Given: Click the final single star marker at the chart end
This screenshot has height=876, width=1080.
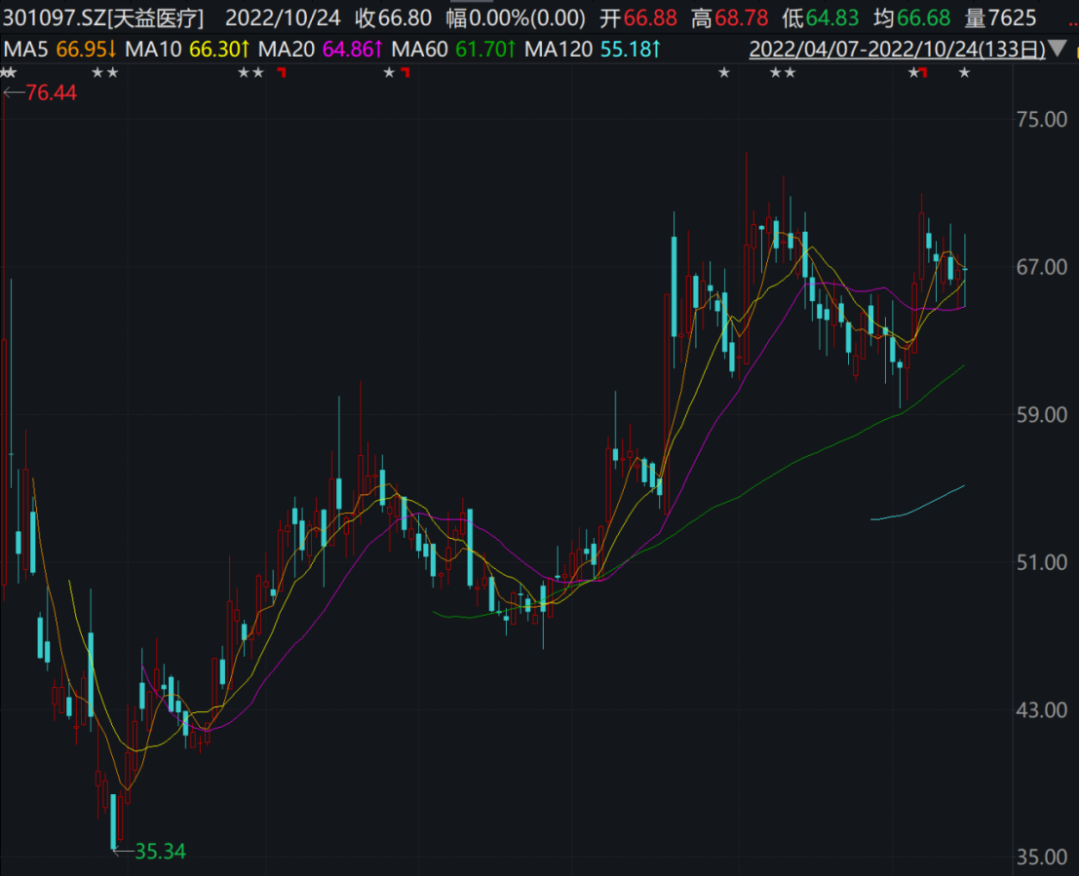Looking at the screenshot, I should click(x=964, y=73).
